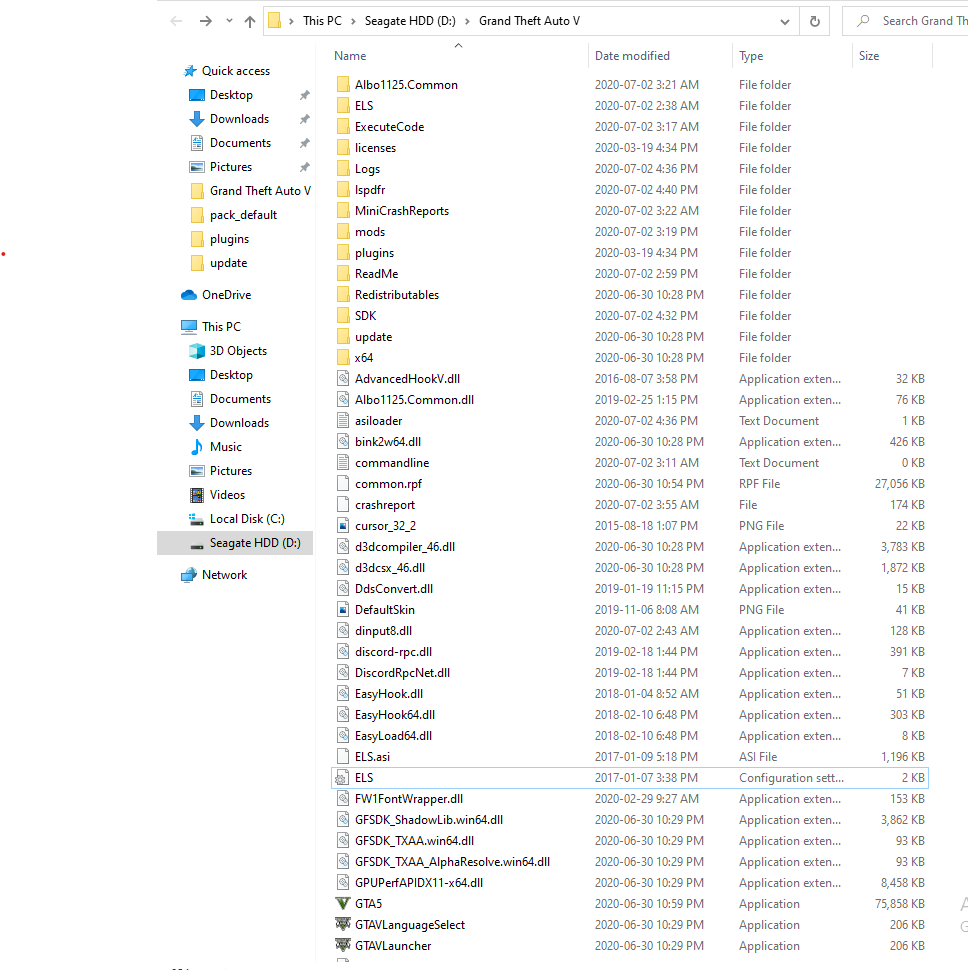
Task: Select the commandline text document
Action: (x=392, y=463)
